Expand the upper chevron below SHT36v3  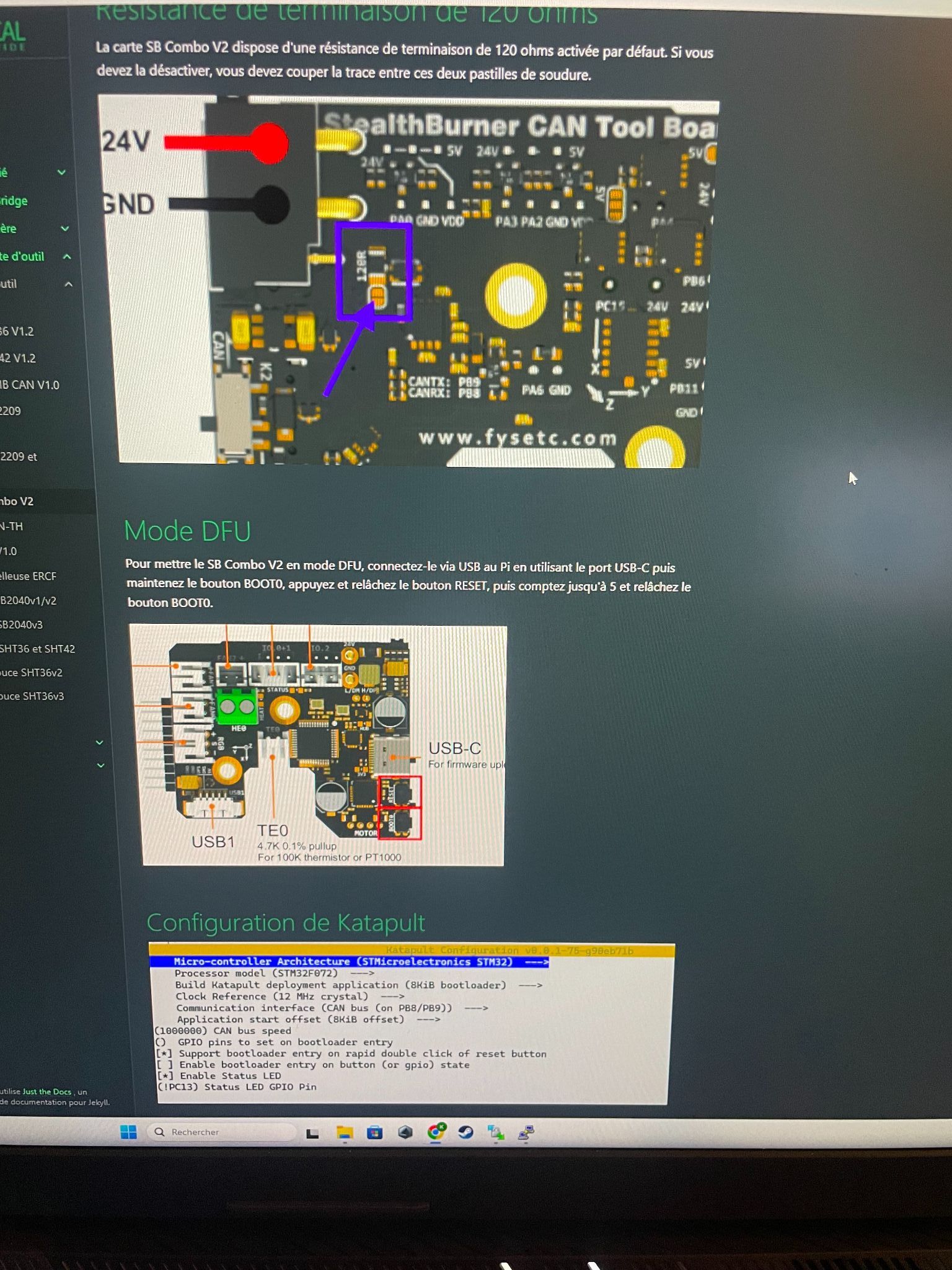(99, 742)
